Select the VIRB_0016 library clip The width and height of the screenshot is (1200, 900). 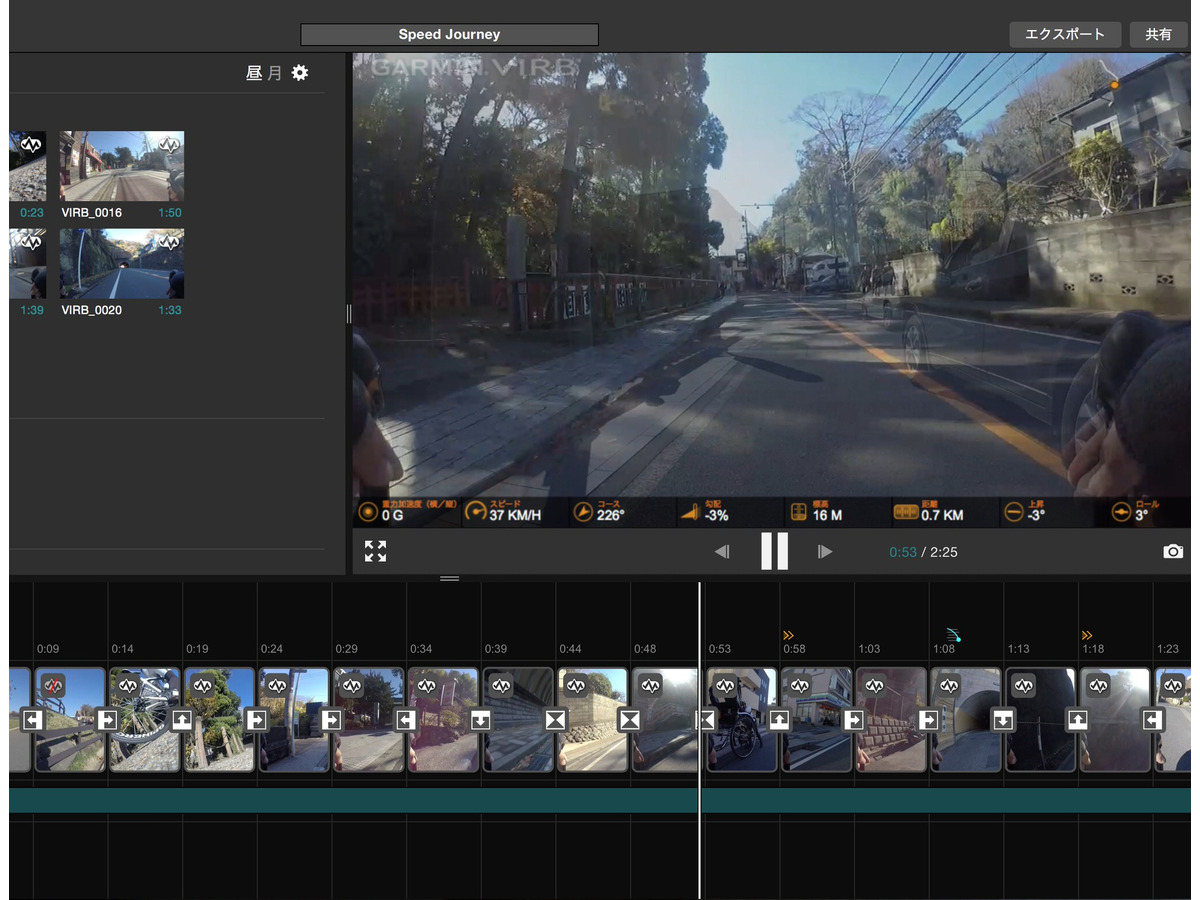tap(122, 166)
